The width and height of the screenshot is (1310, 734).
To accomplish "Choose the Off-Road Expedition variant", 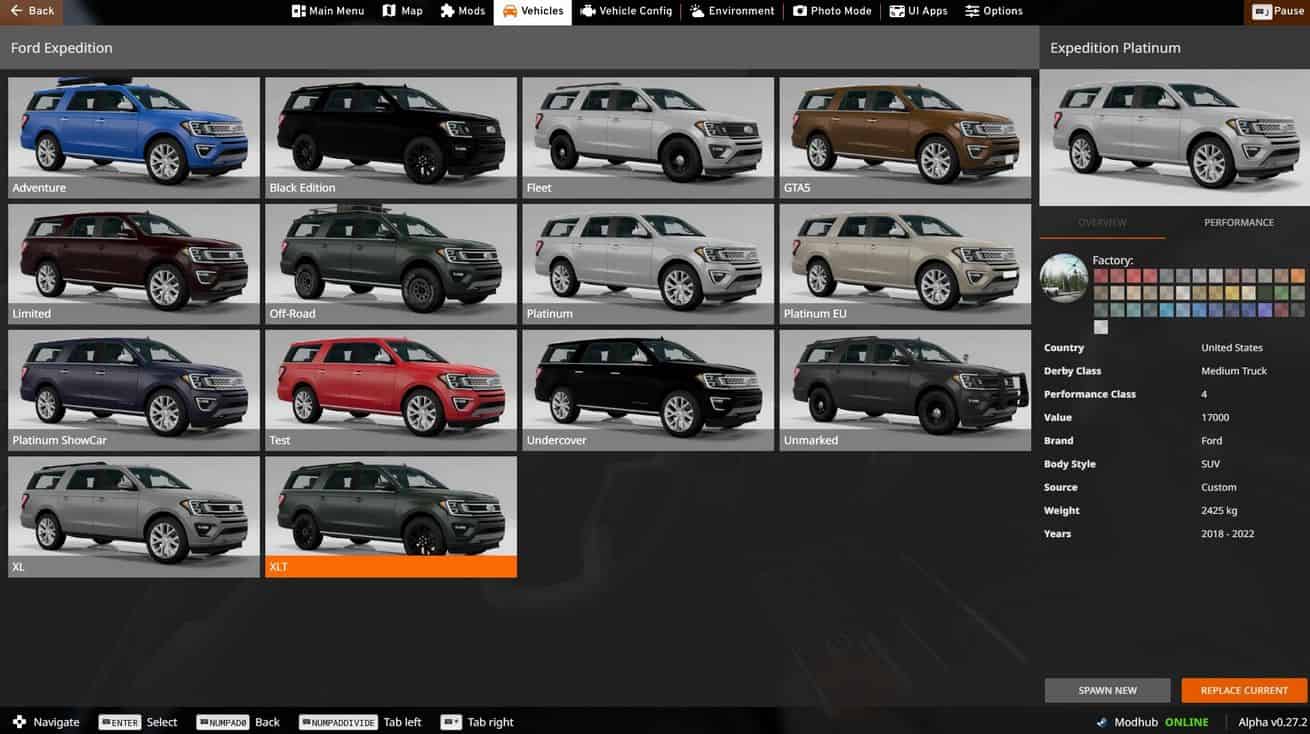I will [391, 263].
